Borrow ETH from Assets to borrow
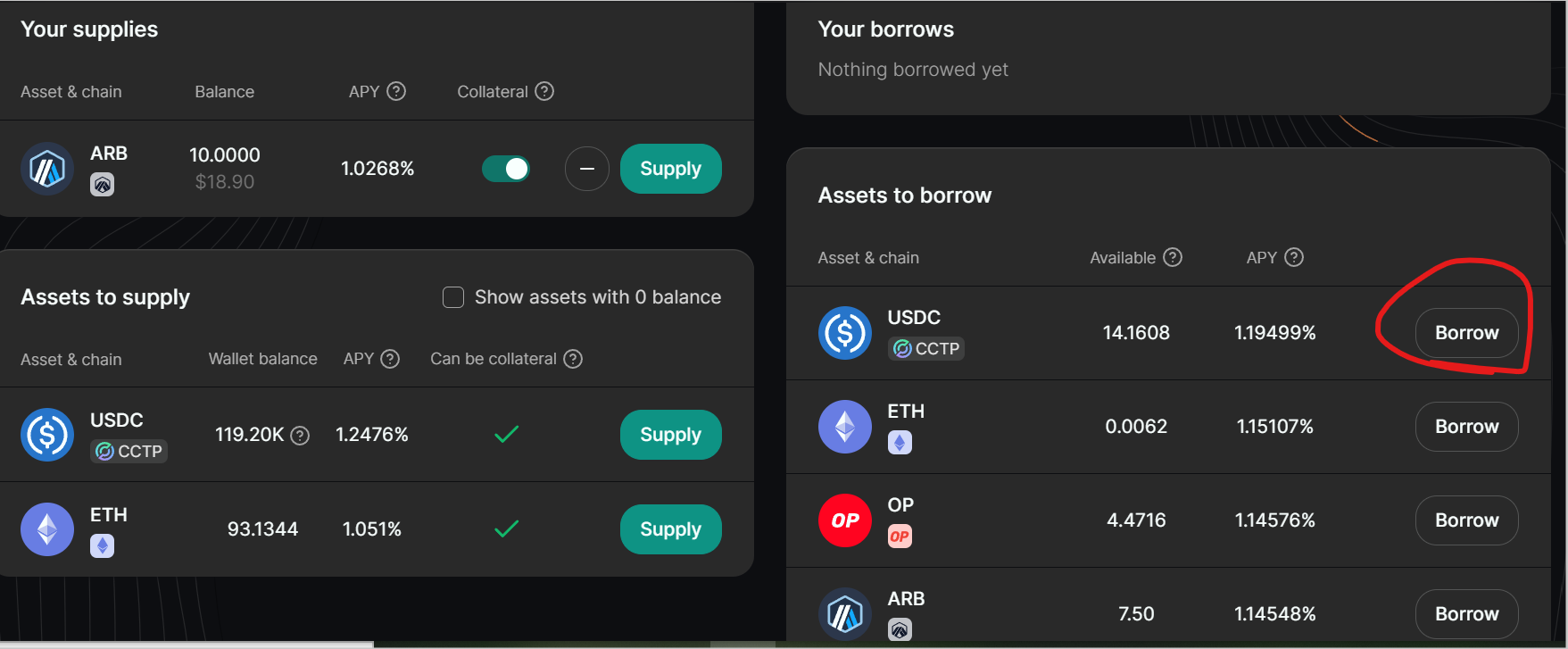 coord(1466,427)
